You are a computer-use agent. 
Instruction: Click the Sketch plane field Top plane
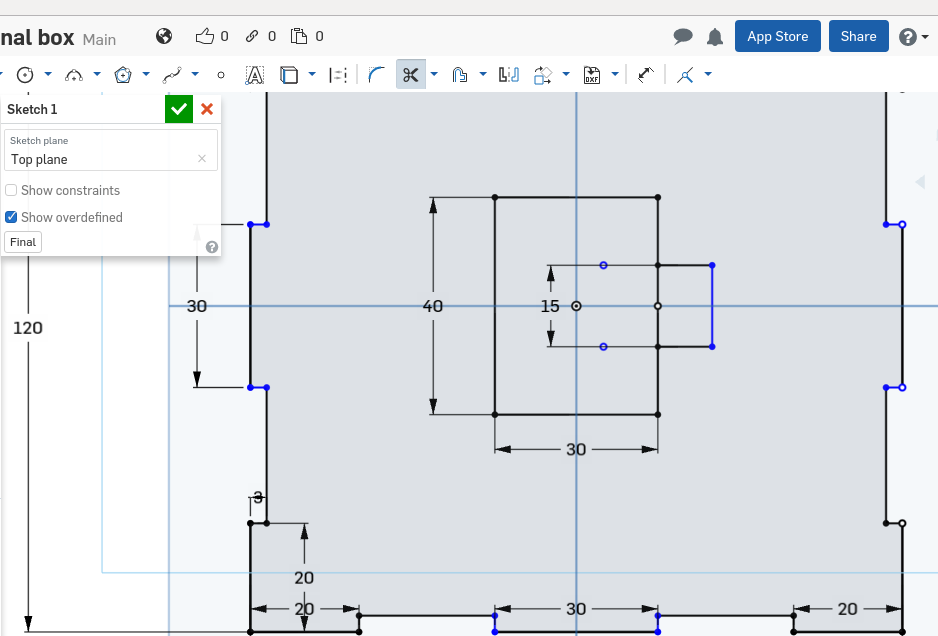(111, 151)
